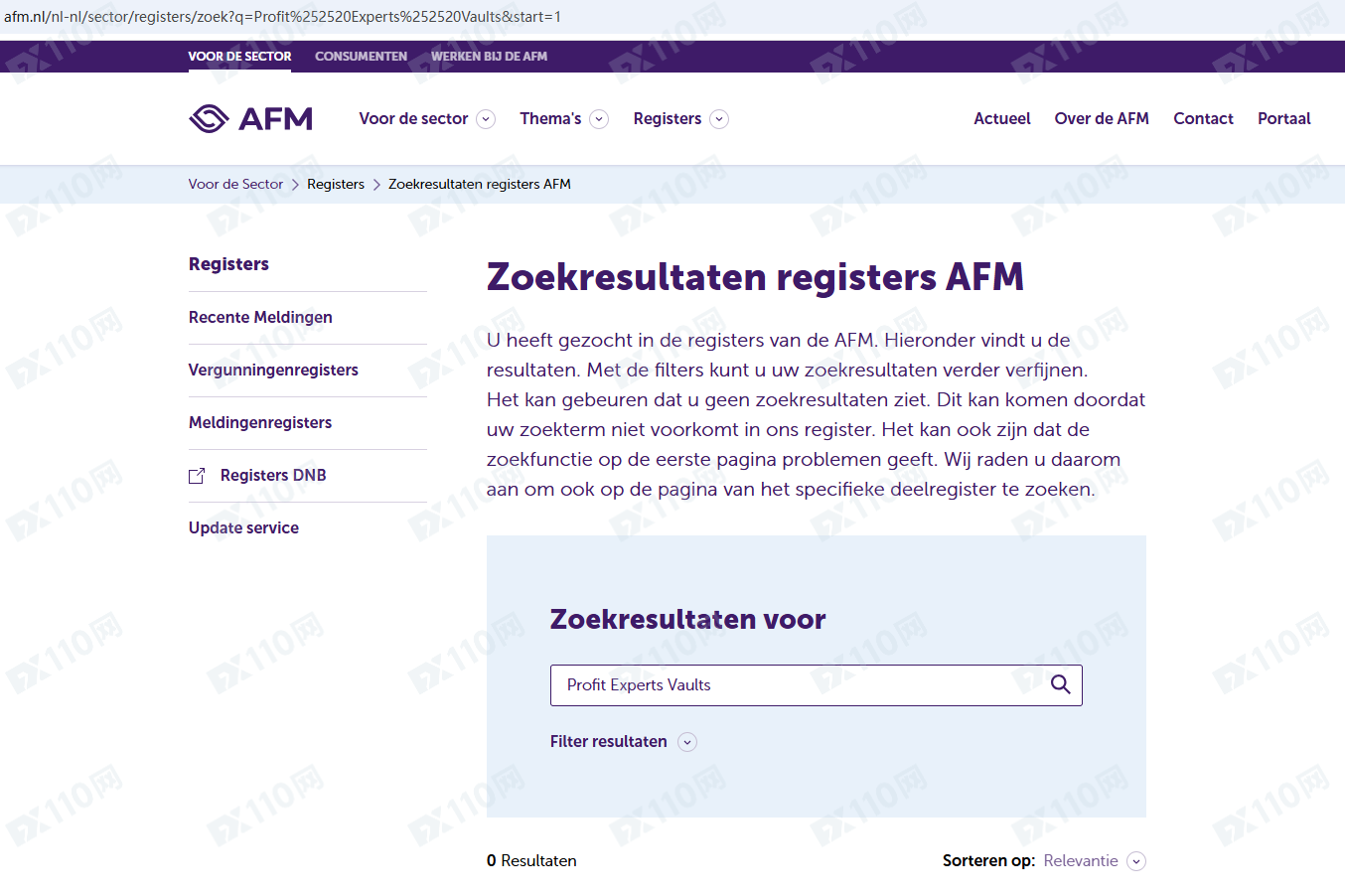The height and width of the screenshot is (896, 1345).
Task: Open Meldingenregisters sidebar link
Action: click(x=260, y=423)
